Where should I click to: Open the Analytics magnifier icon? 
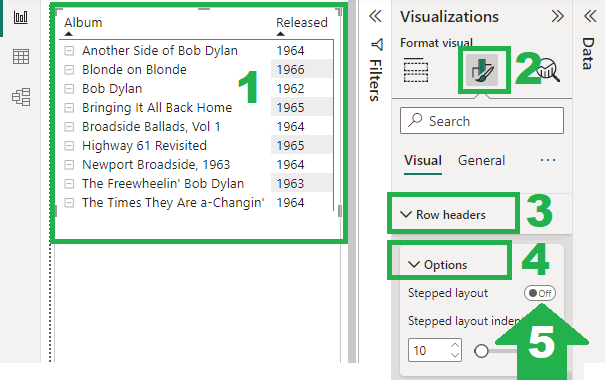pos(548,70)
